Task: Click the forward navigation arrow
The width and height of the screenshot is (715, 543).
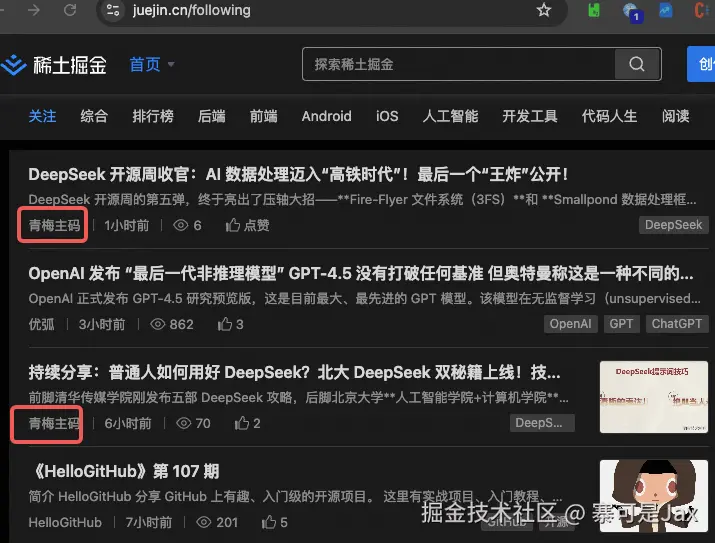Action: click(34, 11)
